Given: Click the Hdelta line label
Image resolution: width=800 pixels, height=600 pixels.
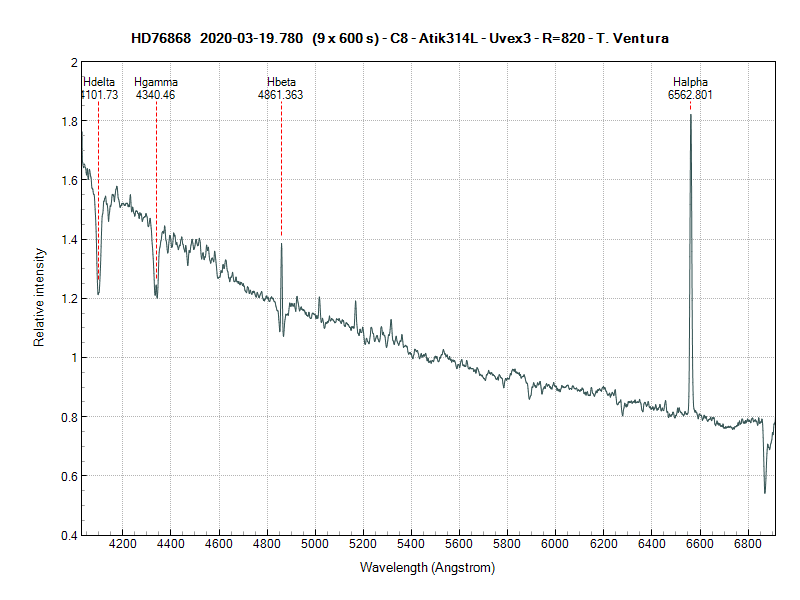Looking at the screenshot, I should pos(99,82).
